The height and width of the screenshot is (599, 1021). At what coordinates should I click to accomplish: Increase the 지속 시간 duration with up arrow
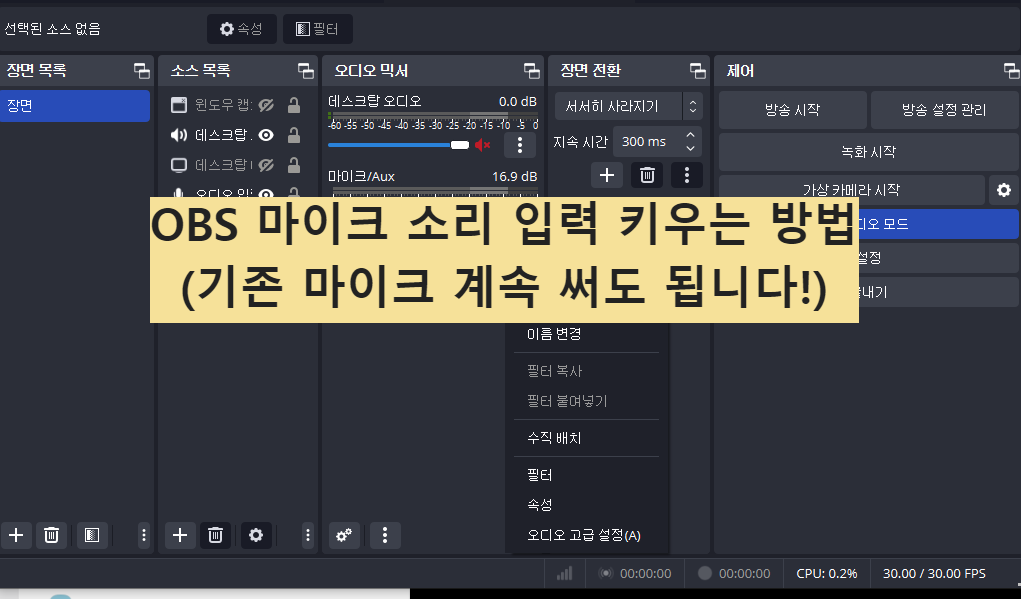coord(690,134)
